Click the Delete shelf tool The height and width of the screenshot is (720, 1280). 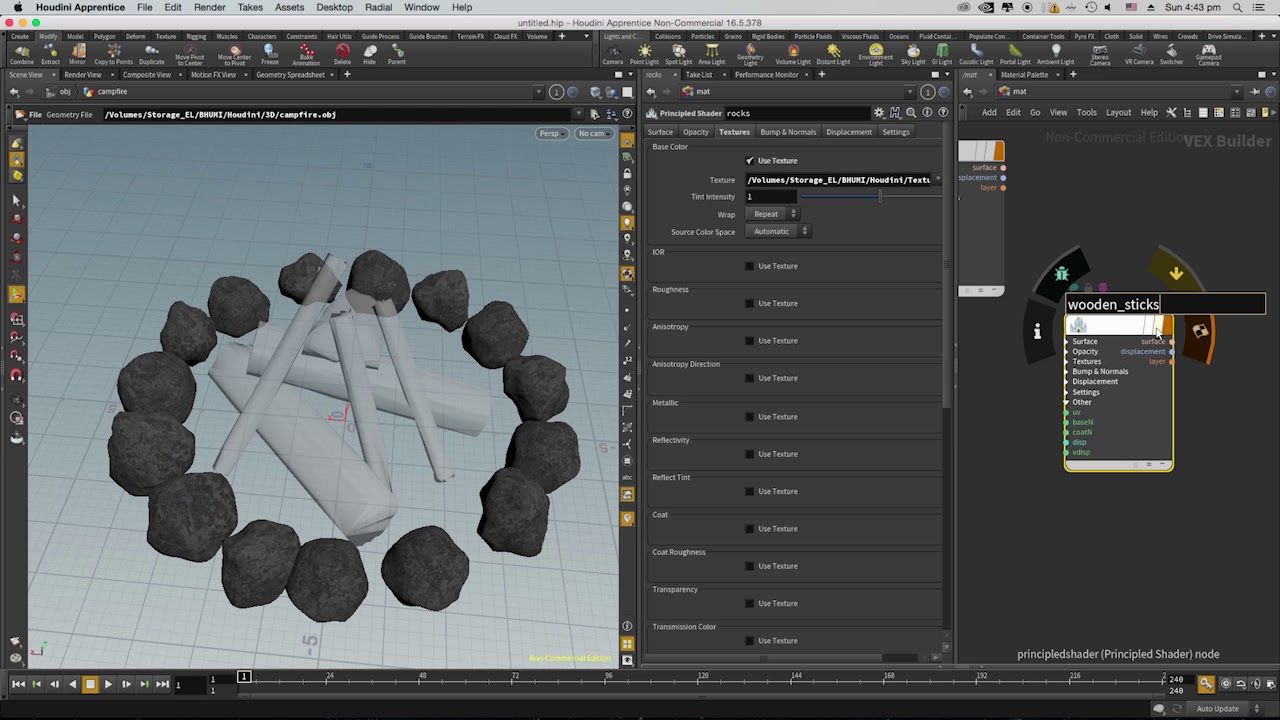[343, 54]
